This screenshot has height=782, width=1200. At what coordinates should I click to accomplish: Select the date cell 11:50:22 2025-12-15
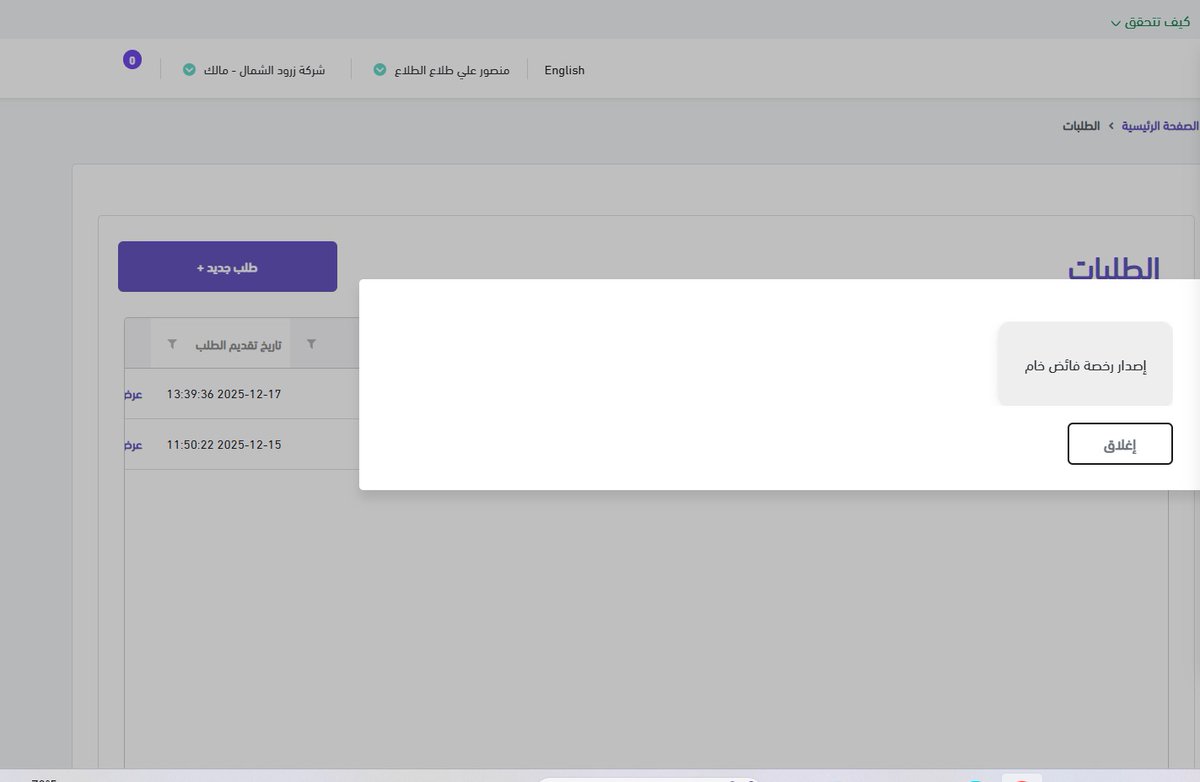[x=224, y=444]
